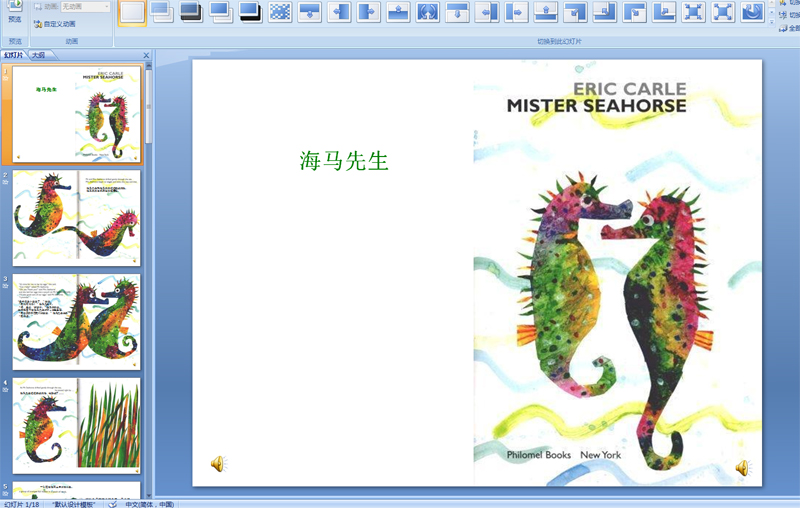The height and width of the screenshot is (508, 800).
Task: Apply the Dissolve transition
Action: [x=280, y=12]
